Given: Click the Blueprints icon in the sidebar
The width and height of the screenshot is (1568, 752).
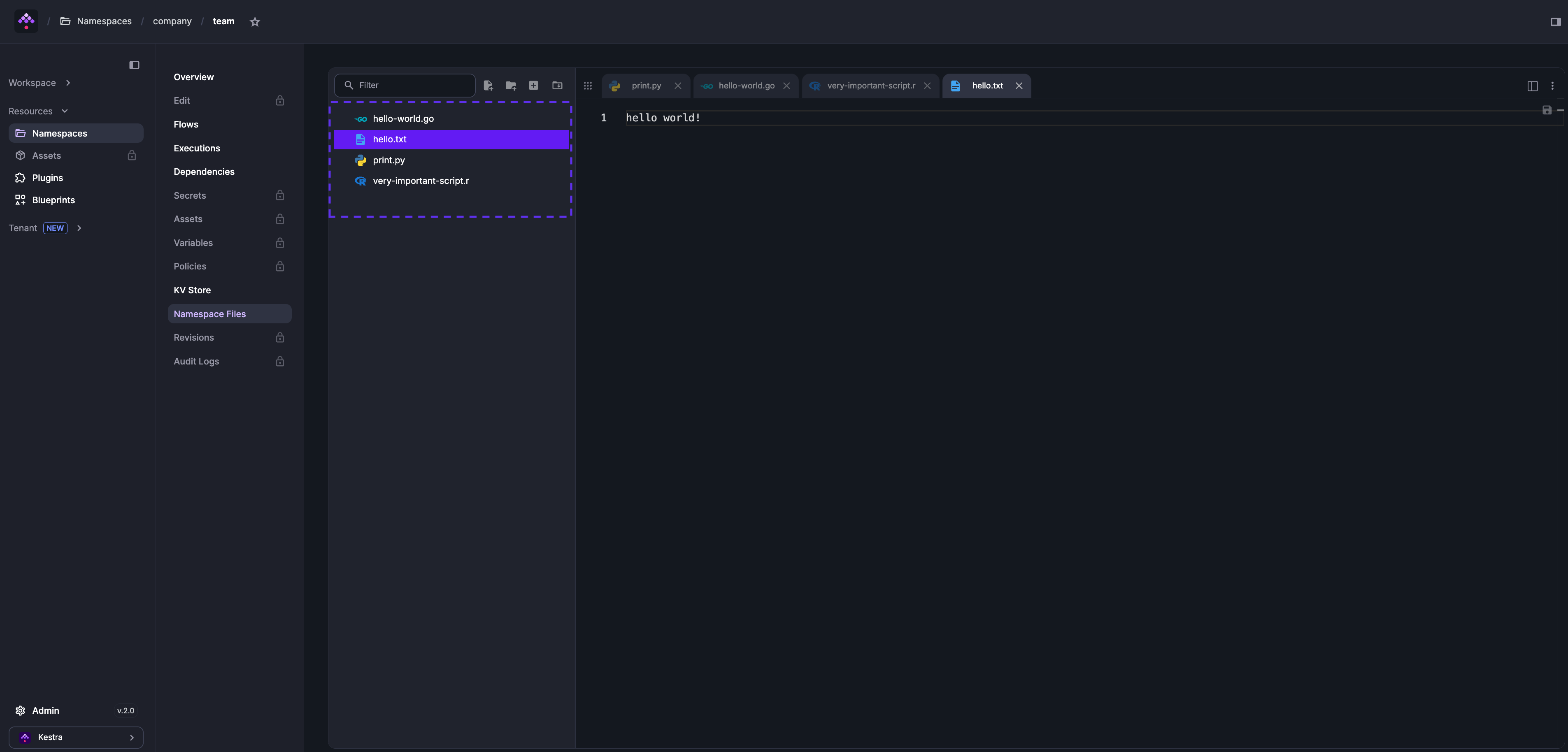Looking at the screenshot, I should [20, 200].
